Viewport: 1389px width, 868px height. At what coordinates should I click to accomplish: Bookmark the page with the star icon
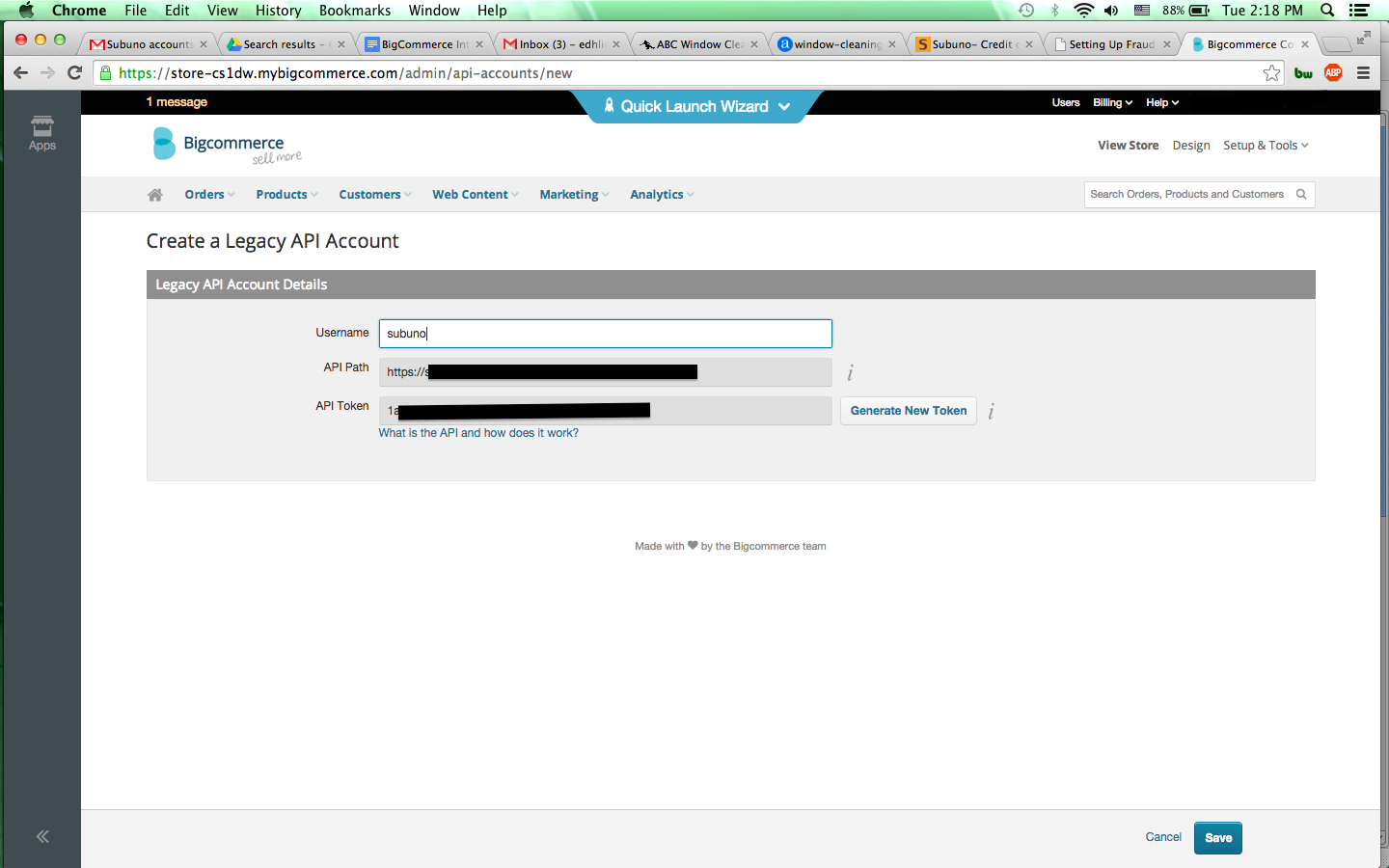point(1271,73)
